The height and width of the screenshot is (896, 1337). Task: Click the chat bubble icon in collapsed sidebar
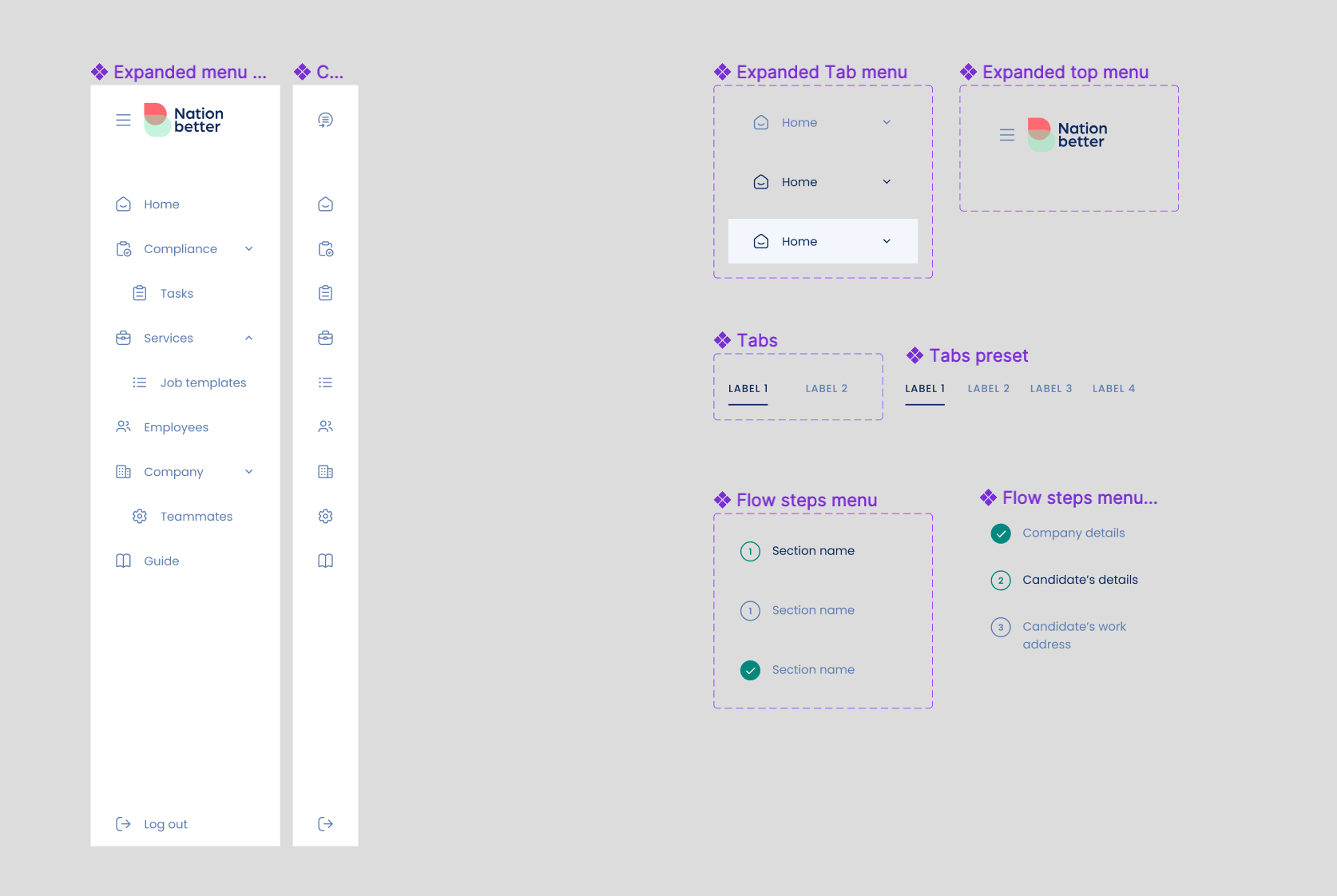pos(325,120)
